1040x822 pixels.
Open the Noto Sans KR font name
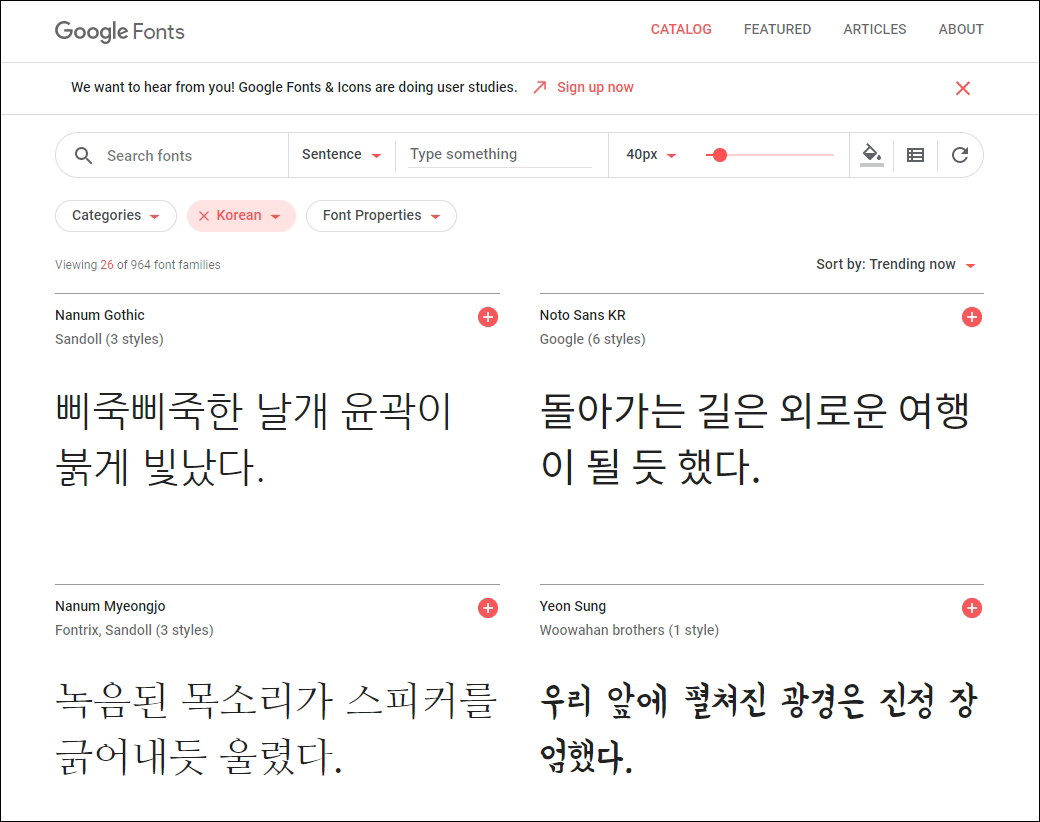[582, 315]
